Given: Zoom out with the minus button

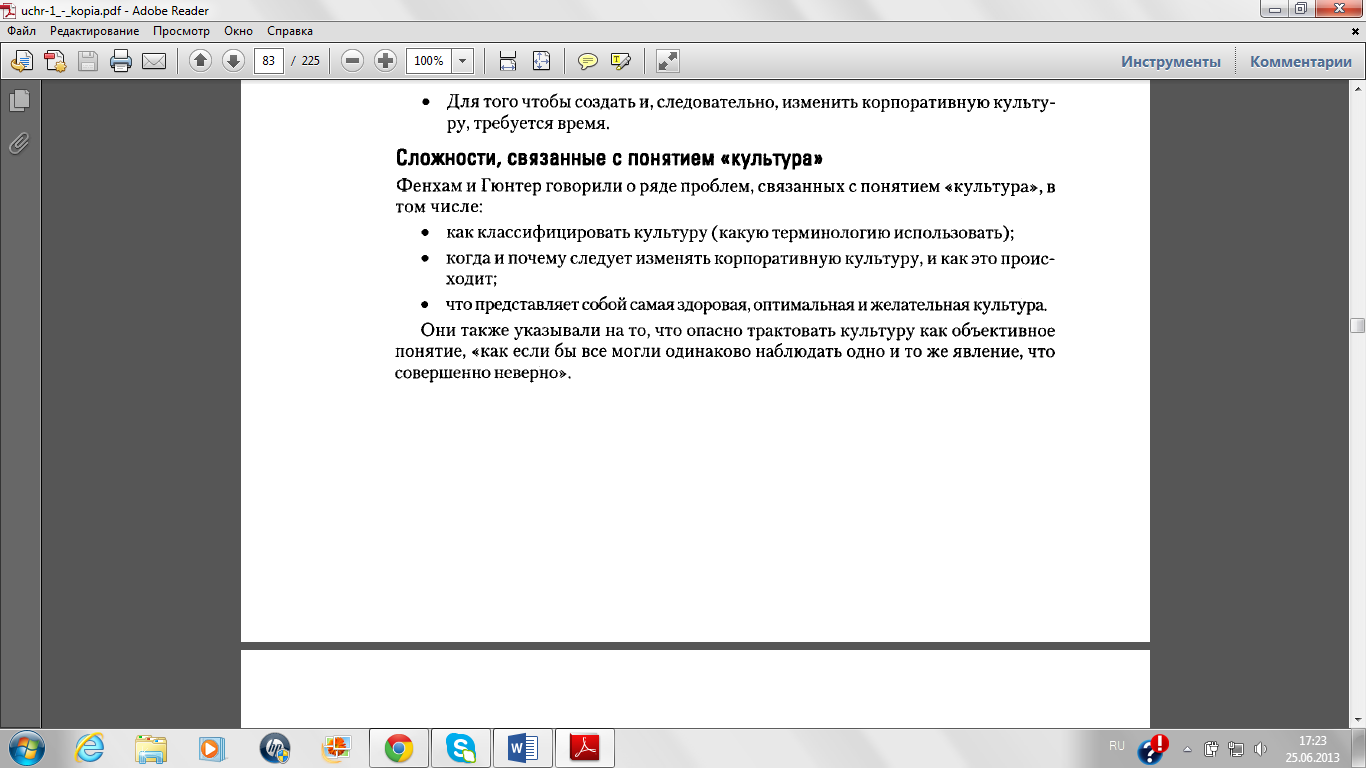Looking at the screenshot, I should [352, 61].
